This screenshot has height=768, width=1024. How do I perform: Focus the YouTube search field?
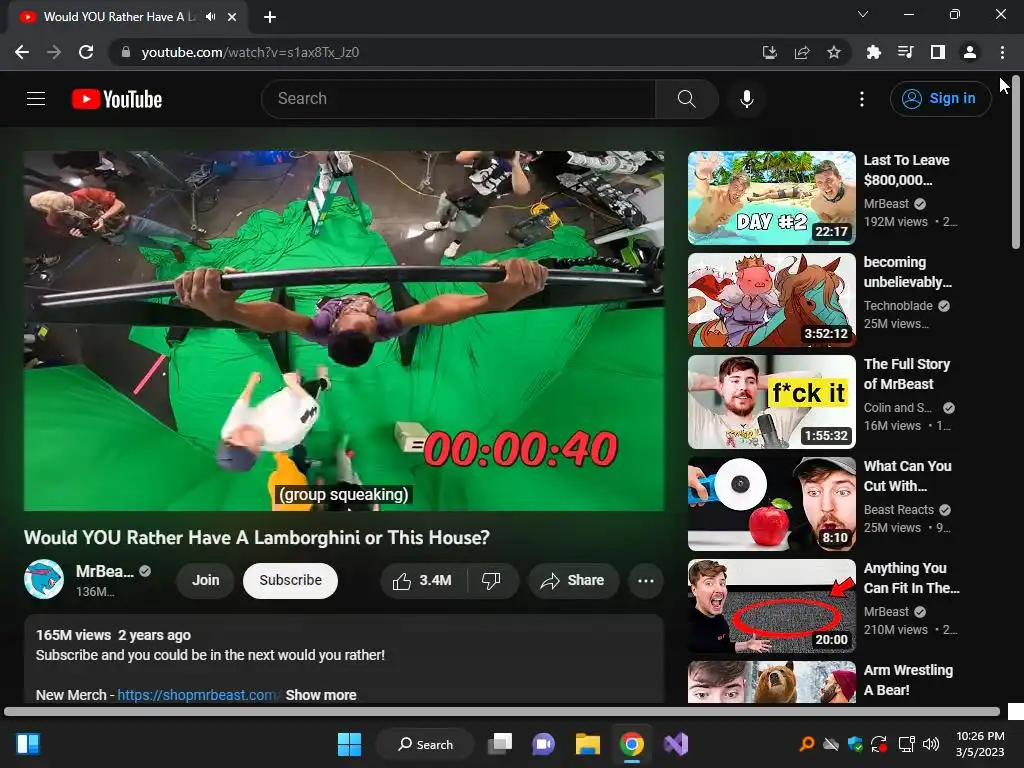458,99
